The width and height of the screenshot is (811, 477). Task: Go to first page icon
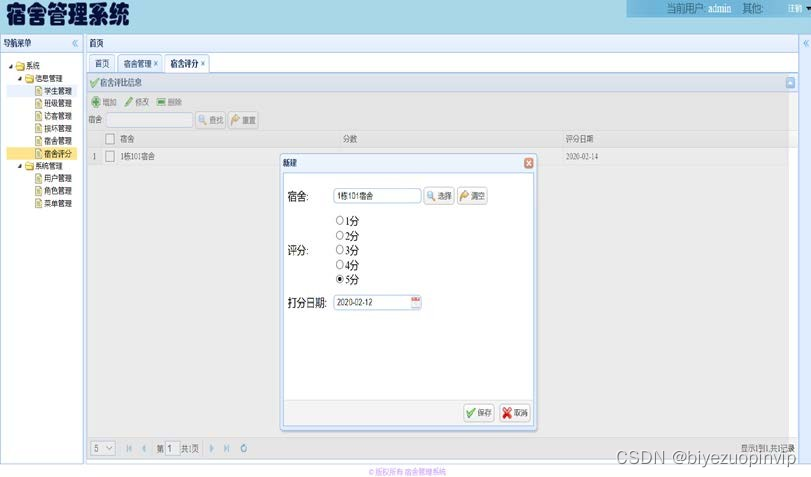pos(129,448)
